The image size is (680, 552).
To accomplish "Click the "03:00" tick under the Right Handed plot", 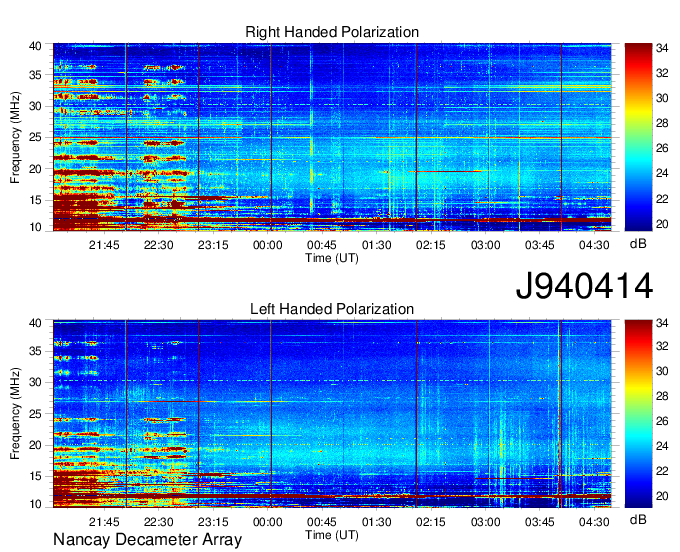I will [x=485, y=245].
